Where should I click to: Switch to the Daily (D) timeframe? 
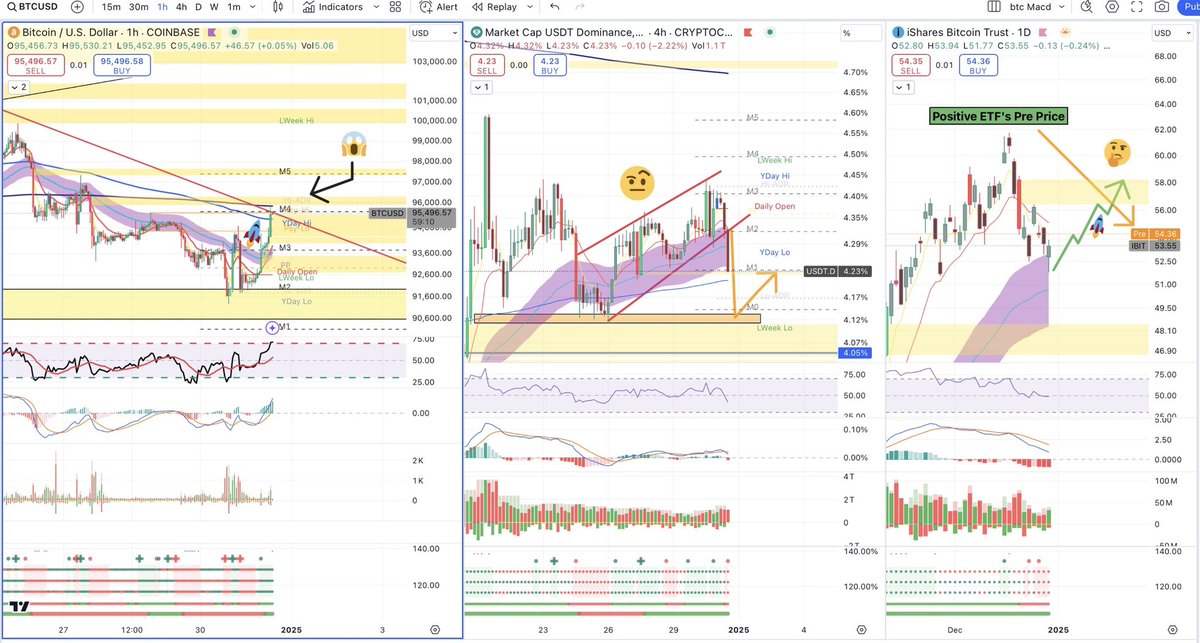(197, 7)
